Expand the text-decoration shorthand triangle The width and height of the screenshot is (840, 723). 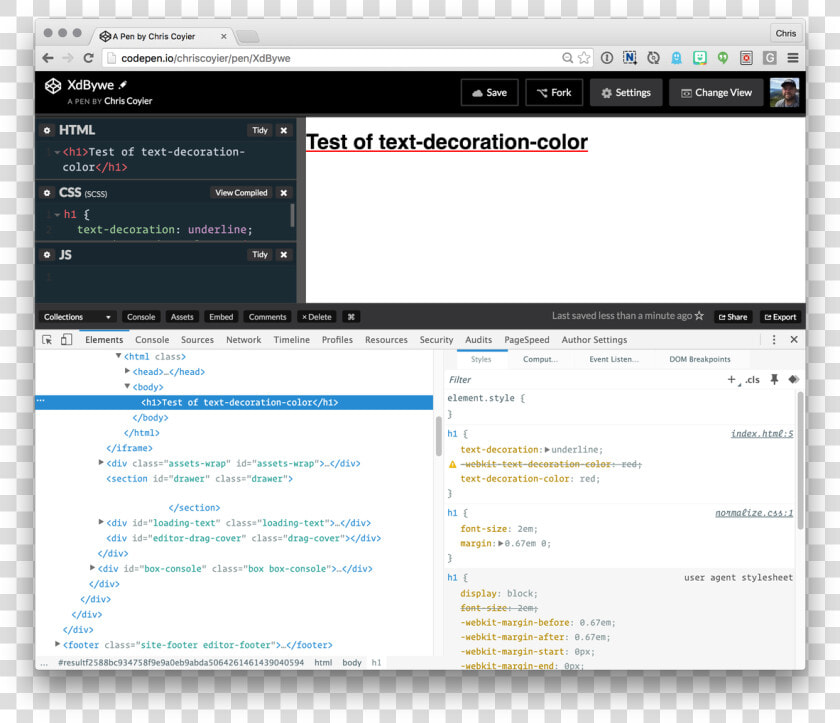click(547, 449)
